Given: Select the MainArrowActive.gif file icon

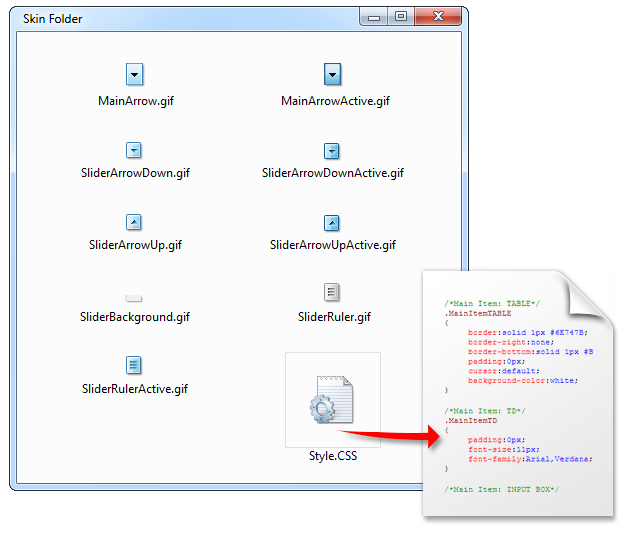Looking at the screenshot, I should 332,74.
